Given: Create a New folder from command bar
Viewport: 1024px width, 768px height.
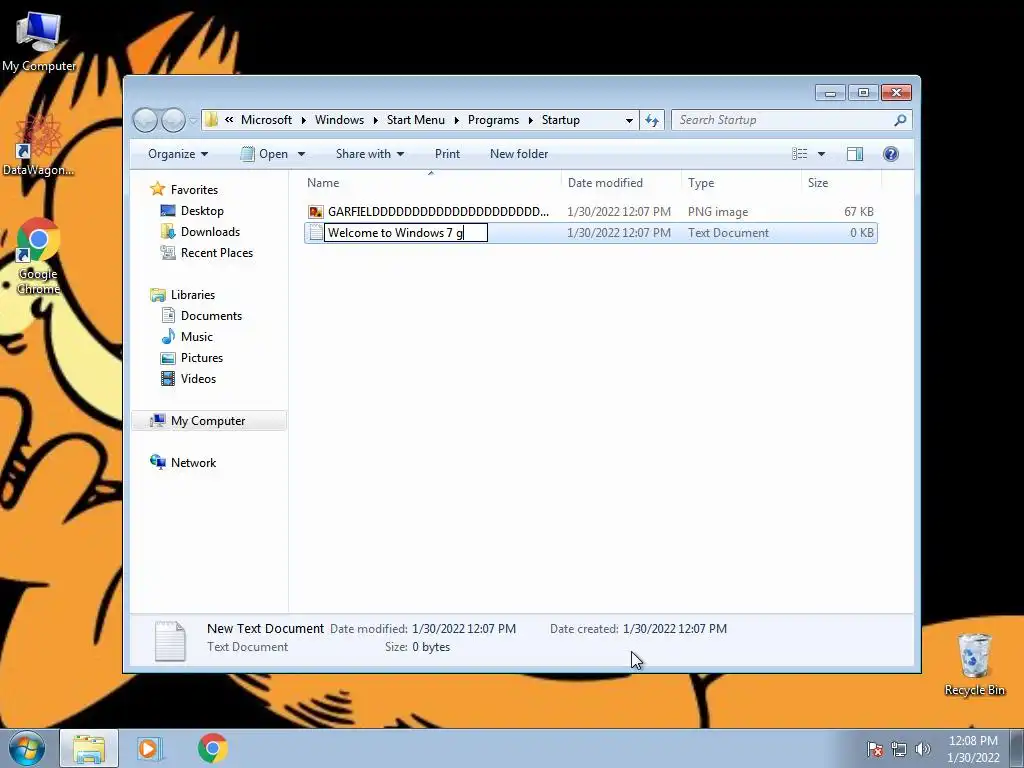Looking at the screenshot, I should (519, 153).
